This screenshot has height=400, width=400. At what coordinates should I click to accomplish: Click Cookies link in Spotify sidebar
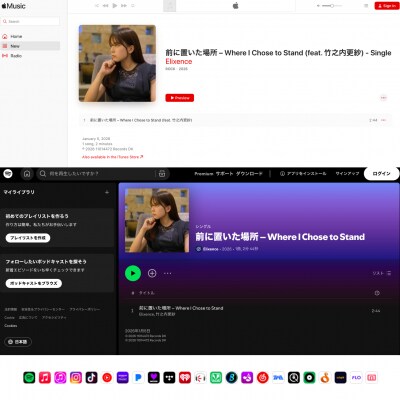[11, 326]
